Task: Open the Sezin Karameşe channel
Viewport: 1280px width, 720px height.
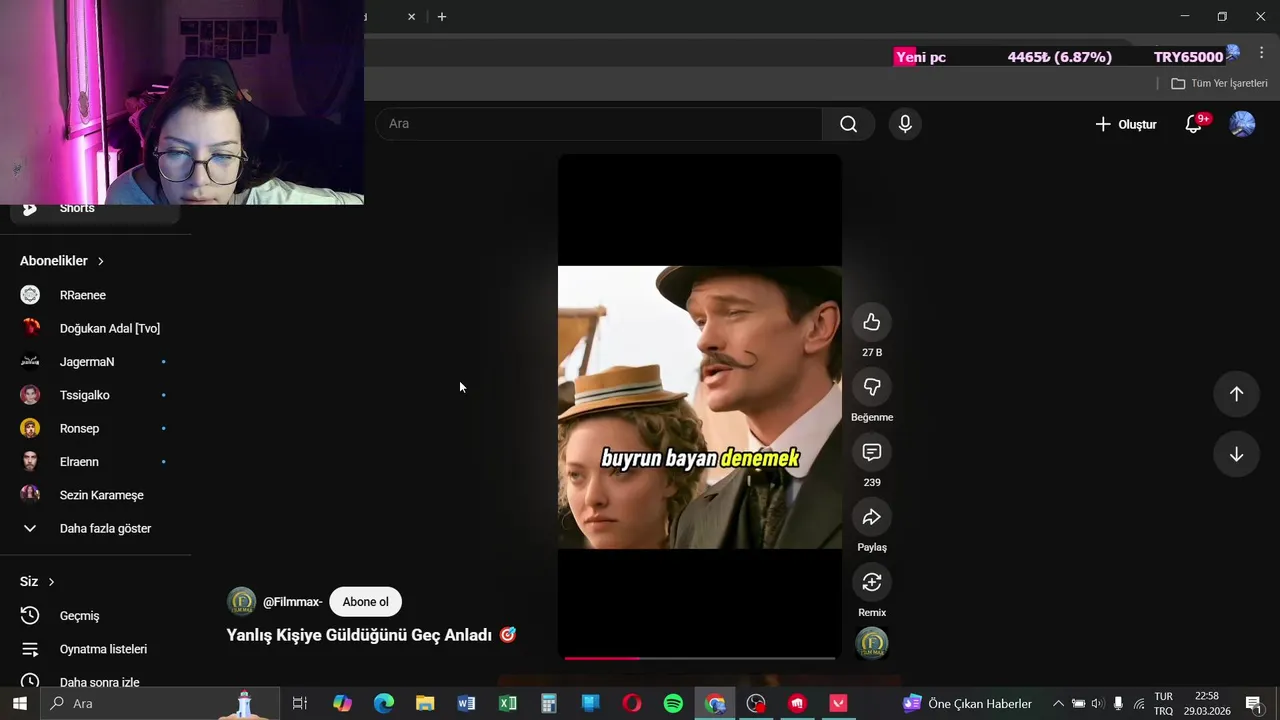Action: pyautogui.click(x=96, y=495)
